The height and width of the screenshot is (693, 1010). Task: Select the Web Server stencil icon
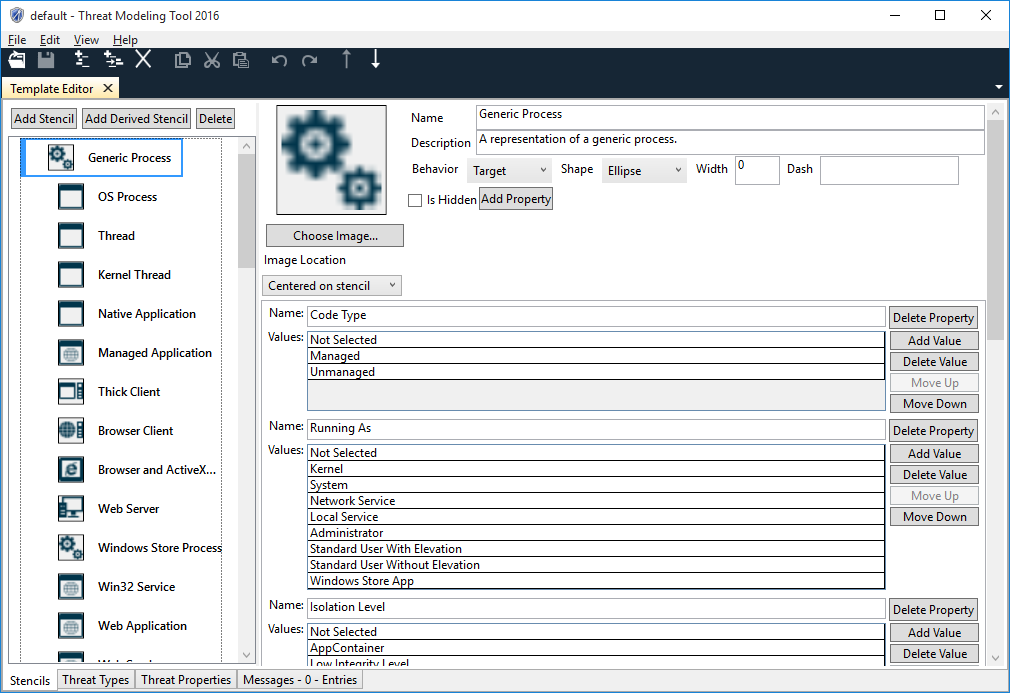pyautogui.click(x=71, y=509)
